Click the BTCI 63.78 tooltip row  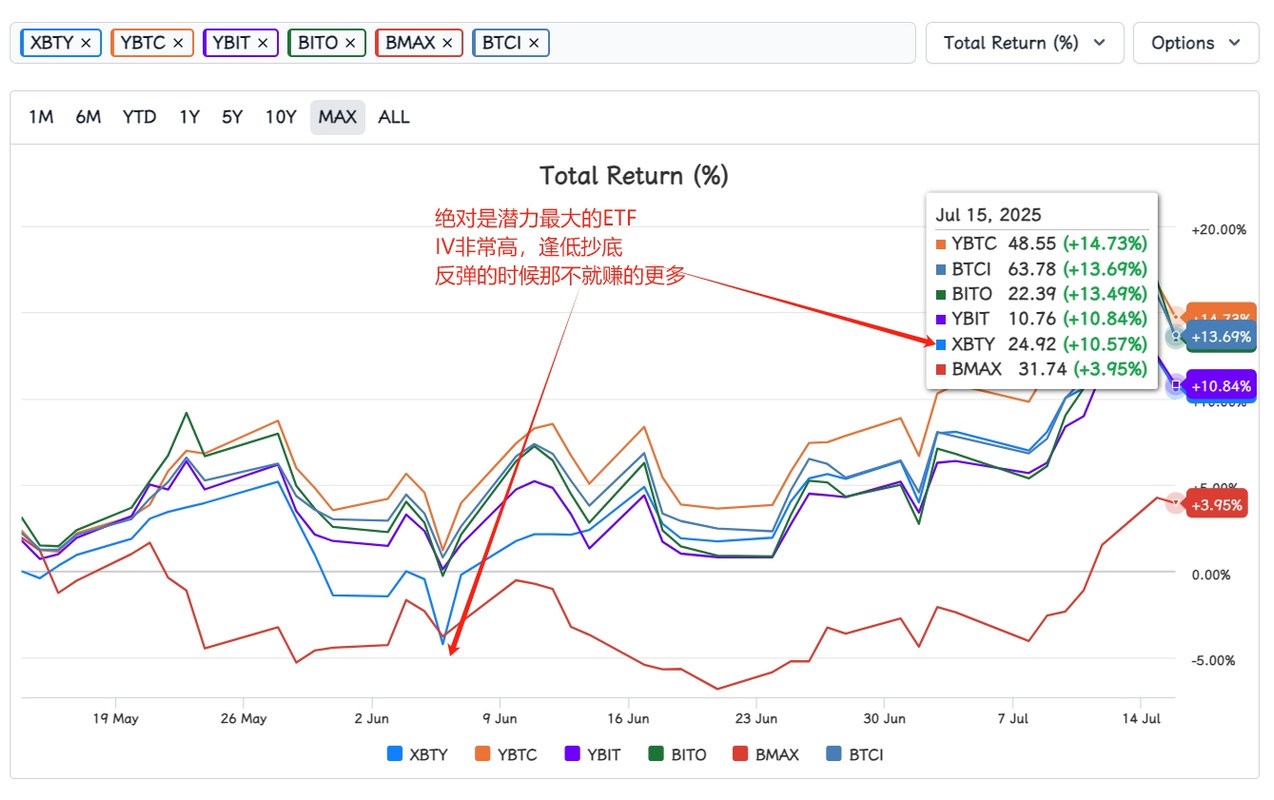1041,268
